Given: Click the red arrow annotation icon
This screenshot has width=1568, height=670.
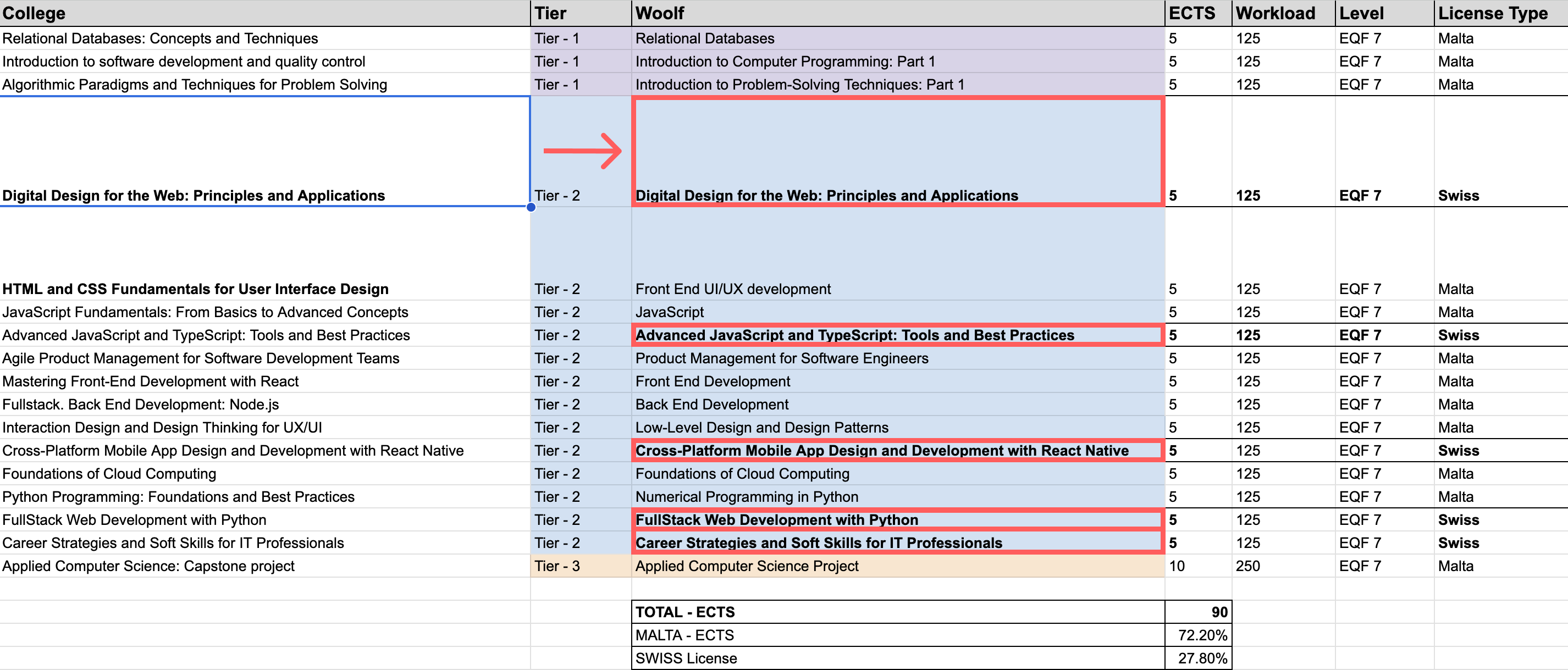Looking at the screenshot, I should pyautogui.click(x=582, y=150).
